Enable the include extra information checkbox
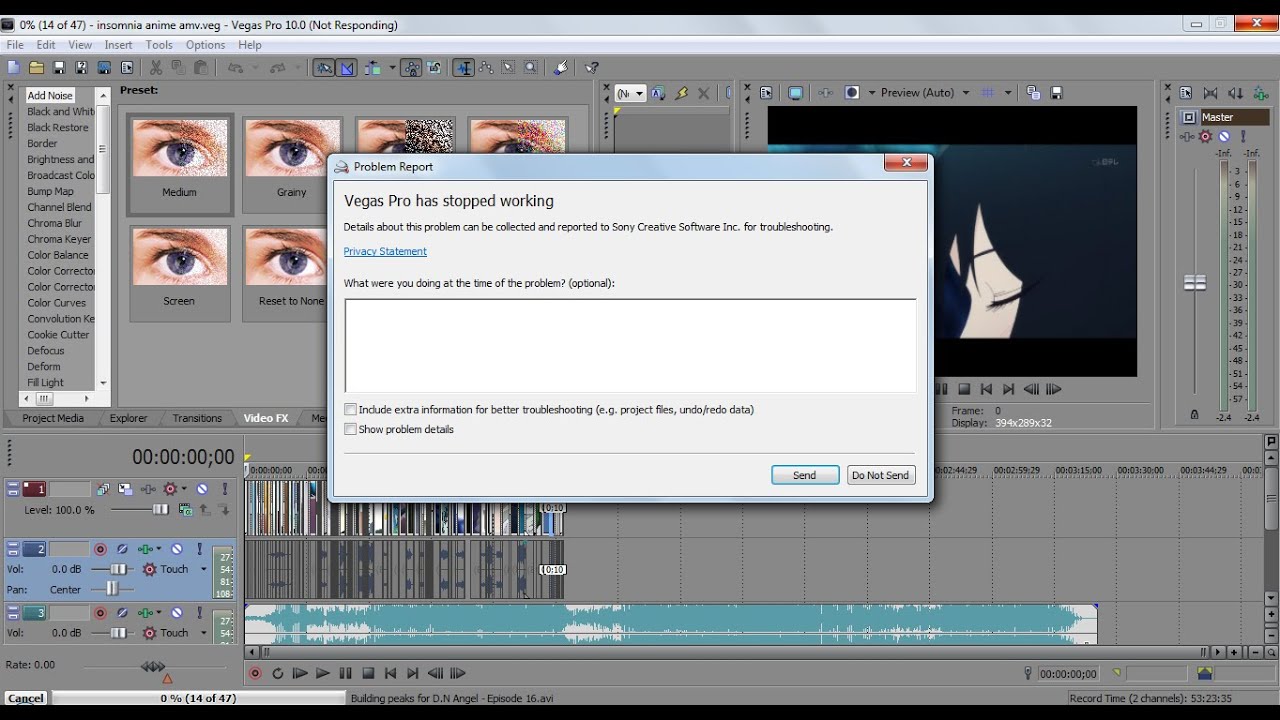The width and height of the screenshot is (1280, 720). coord(350,409)
